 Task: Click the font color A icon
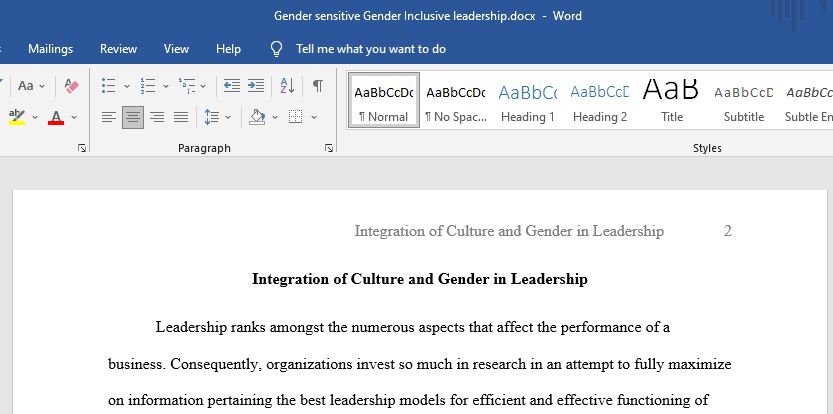click(x=56, y=117)
